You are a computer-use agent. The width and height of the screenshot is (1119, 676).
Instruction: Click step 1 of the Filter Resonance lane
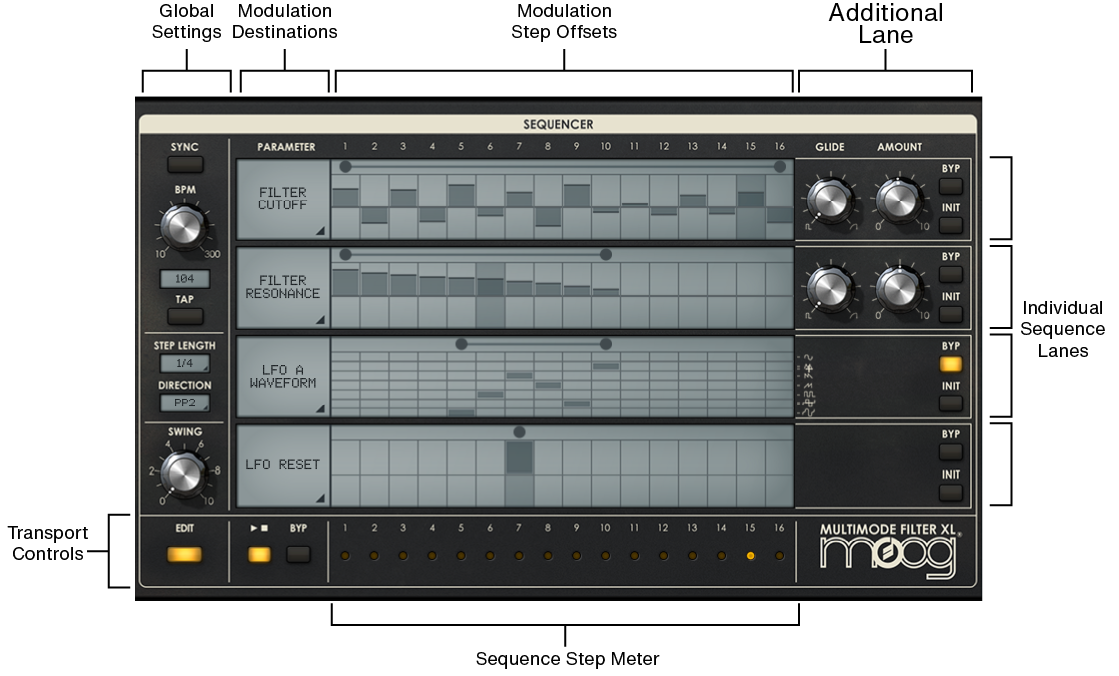[x=345, y=296]
